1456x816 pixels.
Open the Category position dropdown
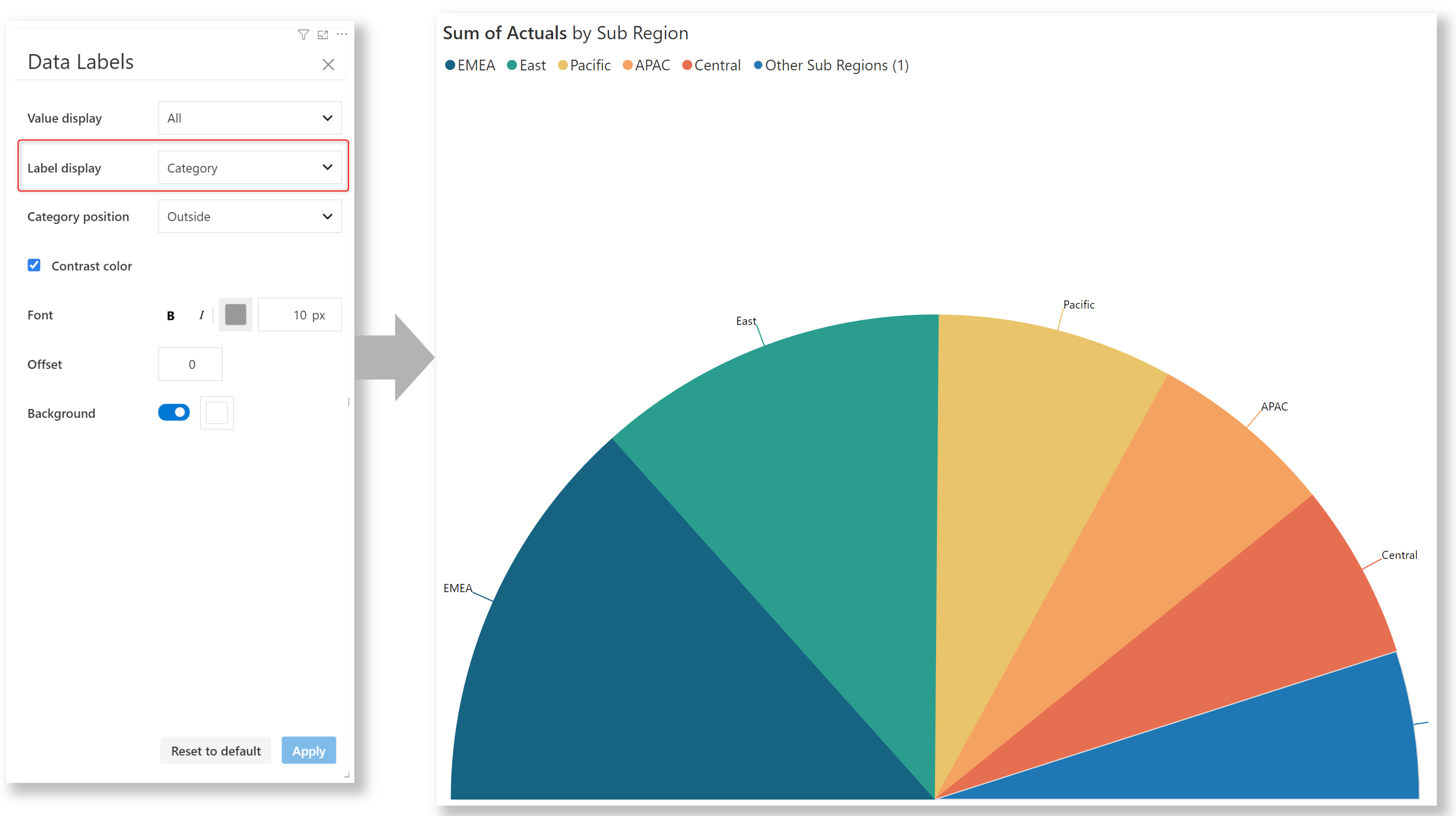point(250,216)
